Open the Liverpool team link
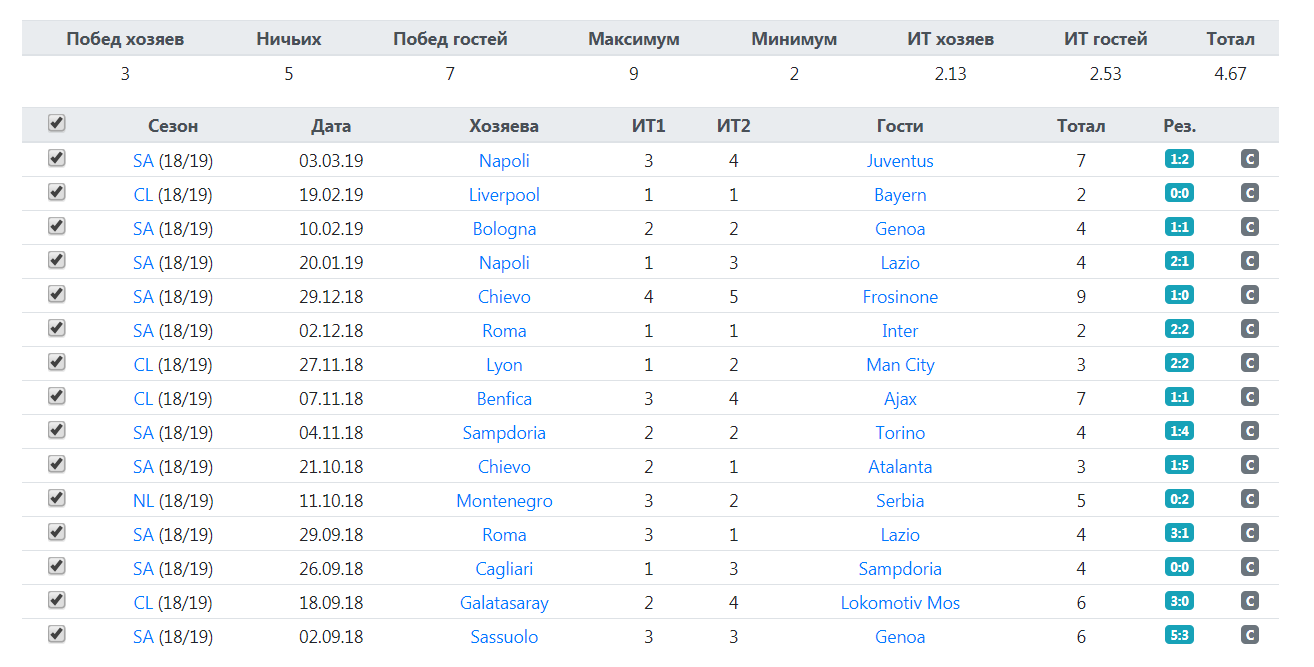Image resolution: width=1314 pixels, height=667 pixels. pos(504,195)
